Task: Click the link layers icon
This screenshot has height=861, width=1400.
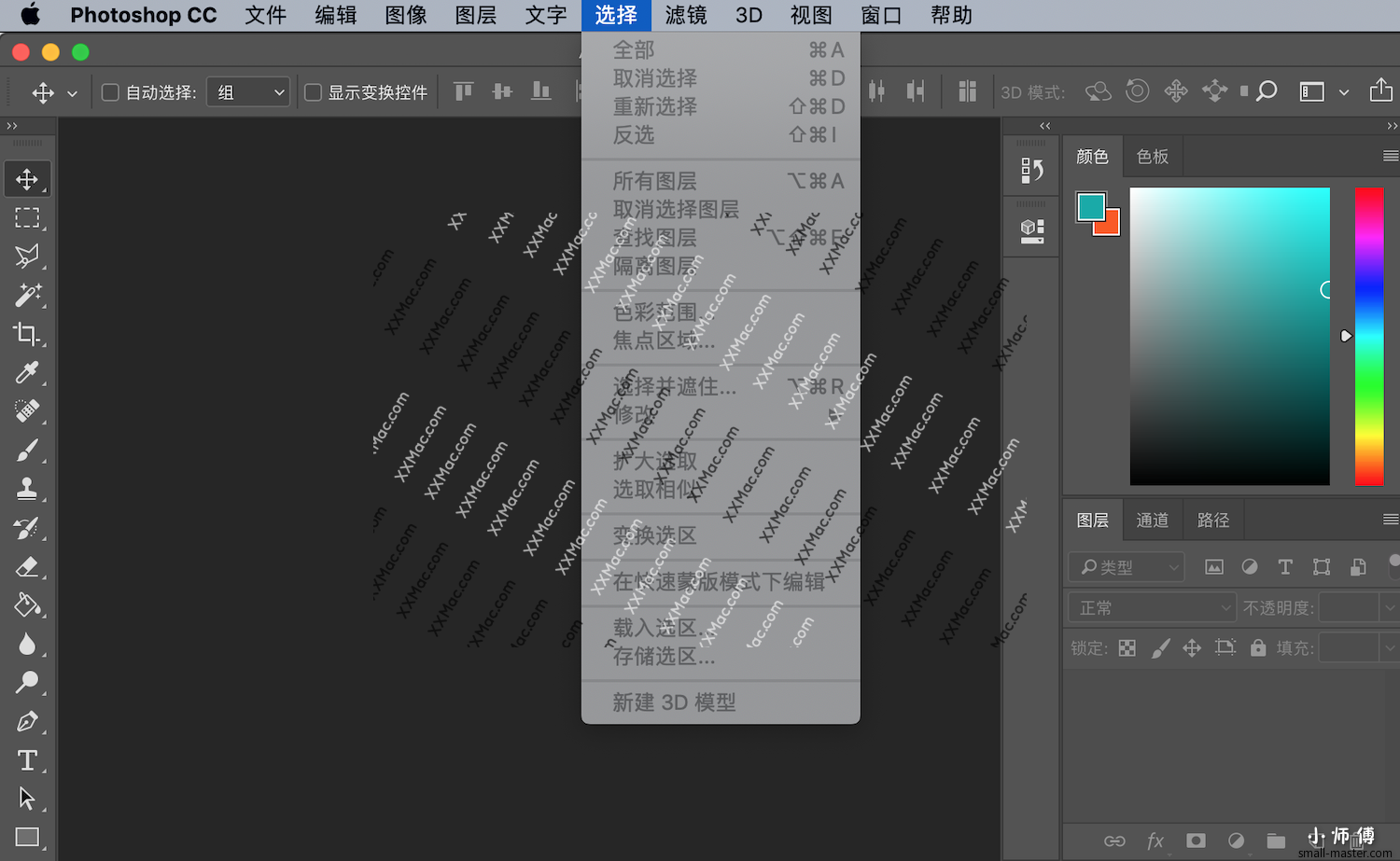Action: (x=1114, y=840)
